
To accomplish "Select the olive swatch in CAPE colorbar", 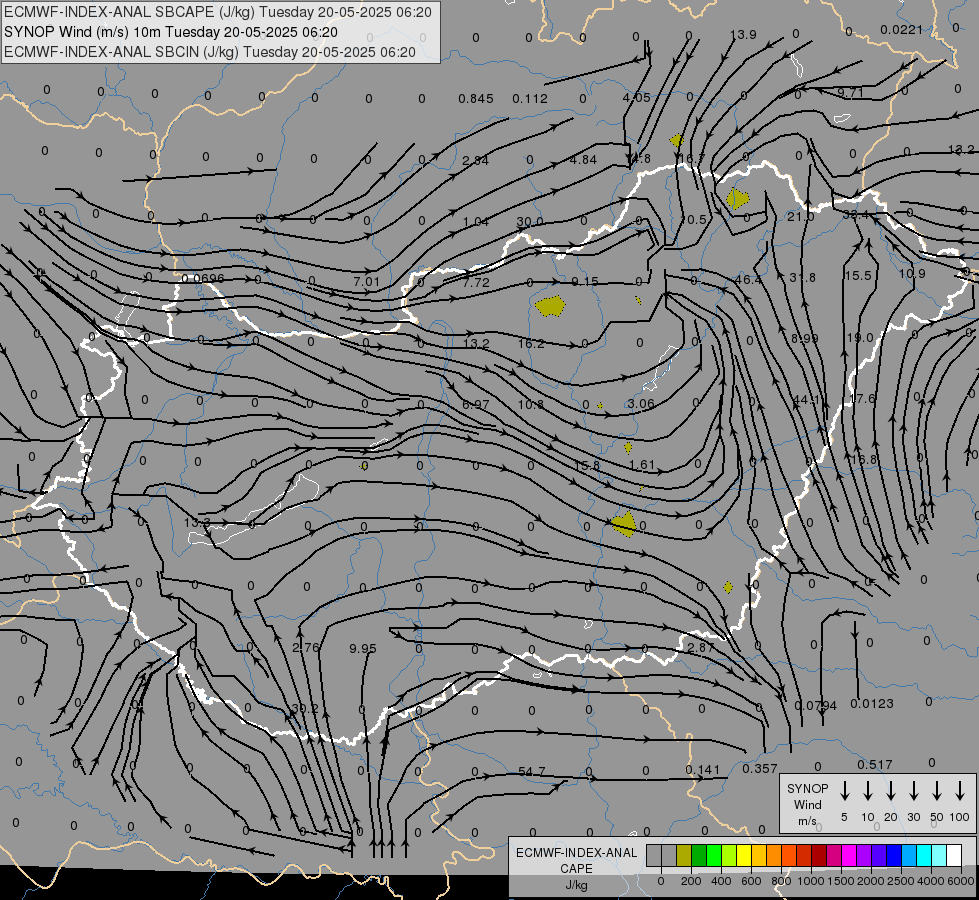I will point(684,856).
